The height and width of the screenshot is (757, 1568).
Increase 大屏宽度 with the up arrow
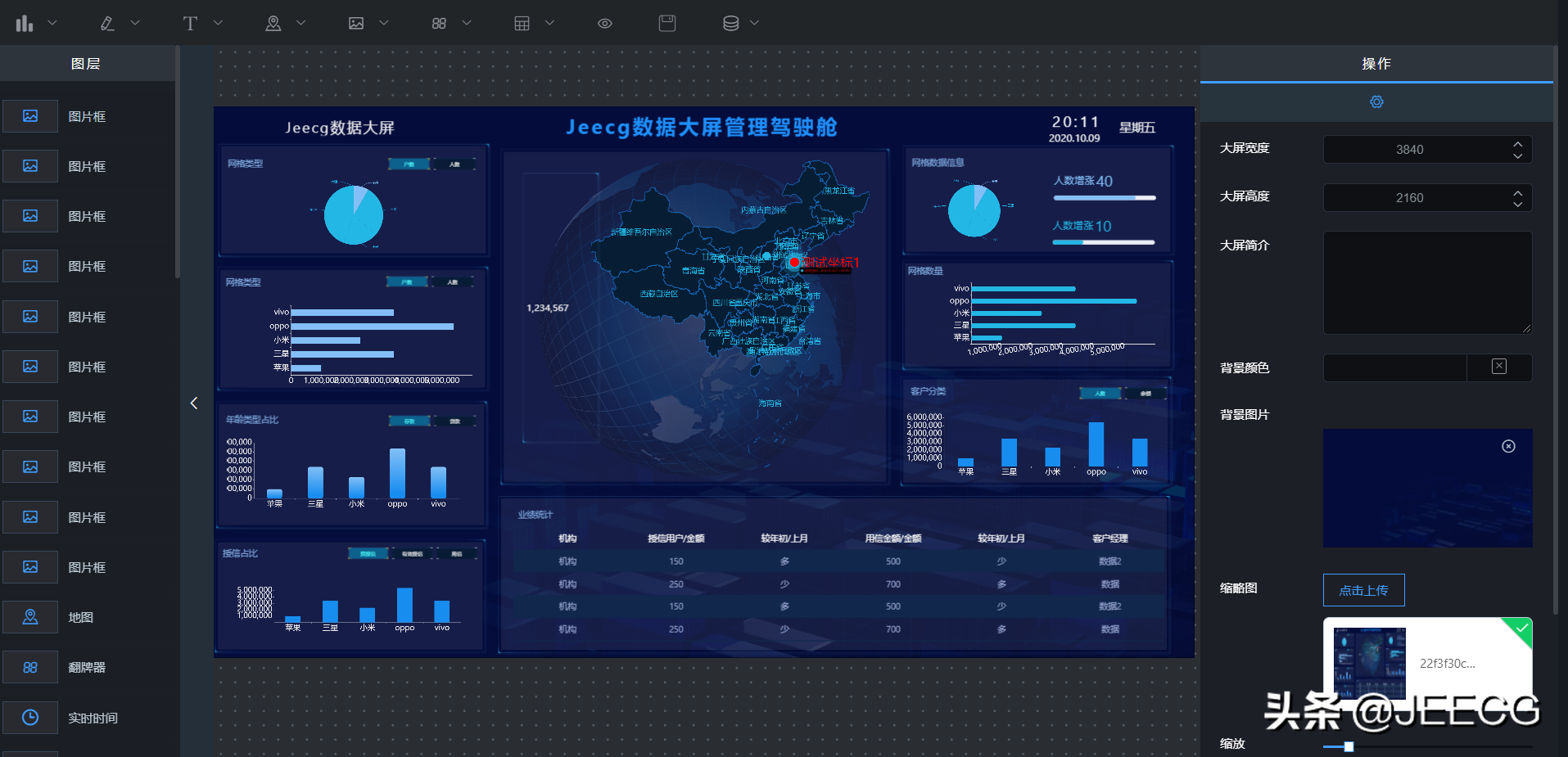click(x=1517, y=142)
